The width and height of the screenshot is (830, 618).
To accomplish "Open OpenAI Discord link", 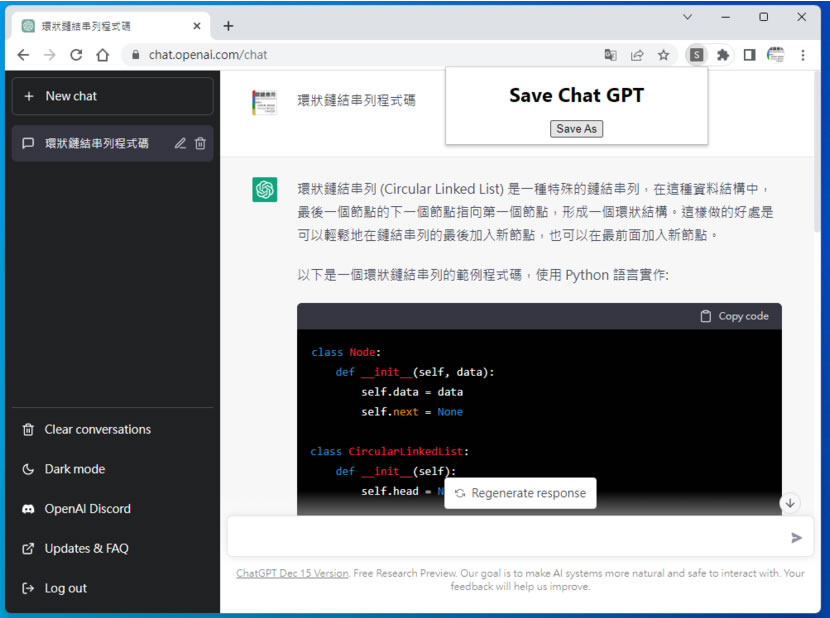I will [113, 509].
